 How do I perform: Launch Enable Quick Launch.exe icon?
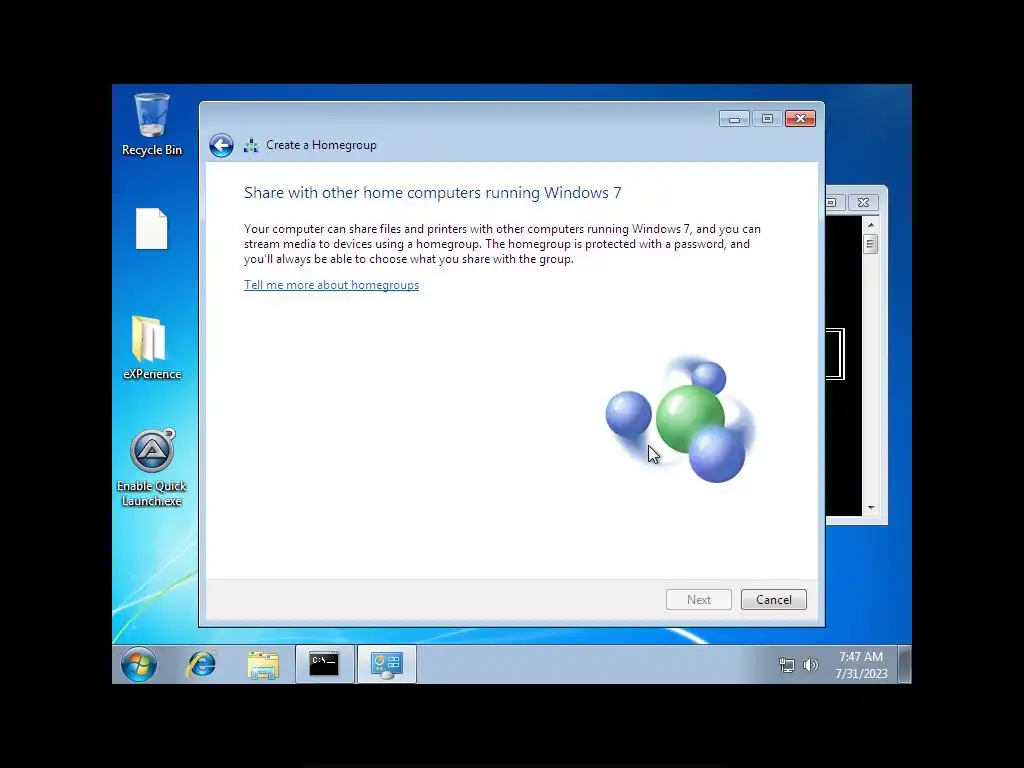(152, 468)
